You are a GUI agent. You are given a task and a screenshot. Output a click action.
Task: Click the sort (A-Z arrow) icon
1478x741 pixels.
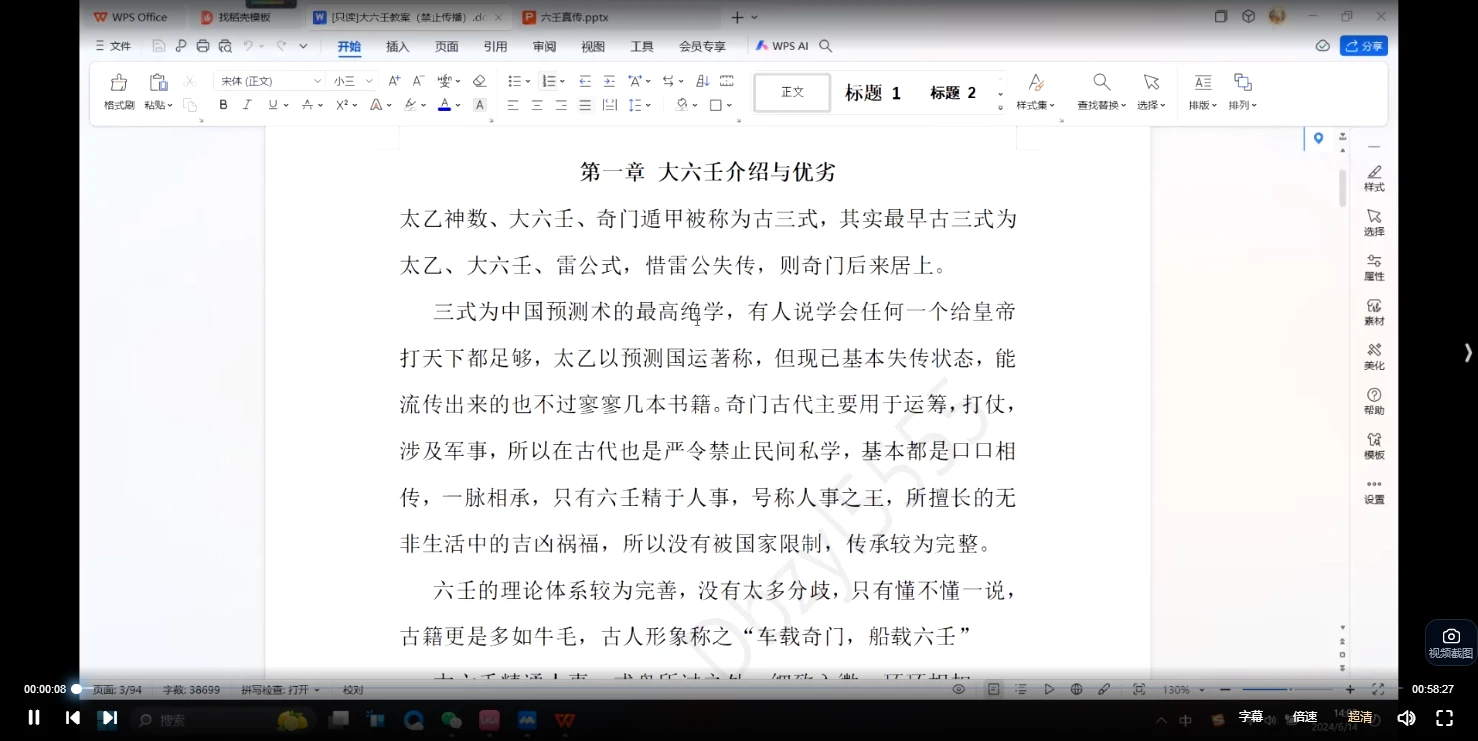click(x=703, y=81)
